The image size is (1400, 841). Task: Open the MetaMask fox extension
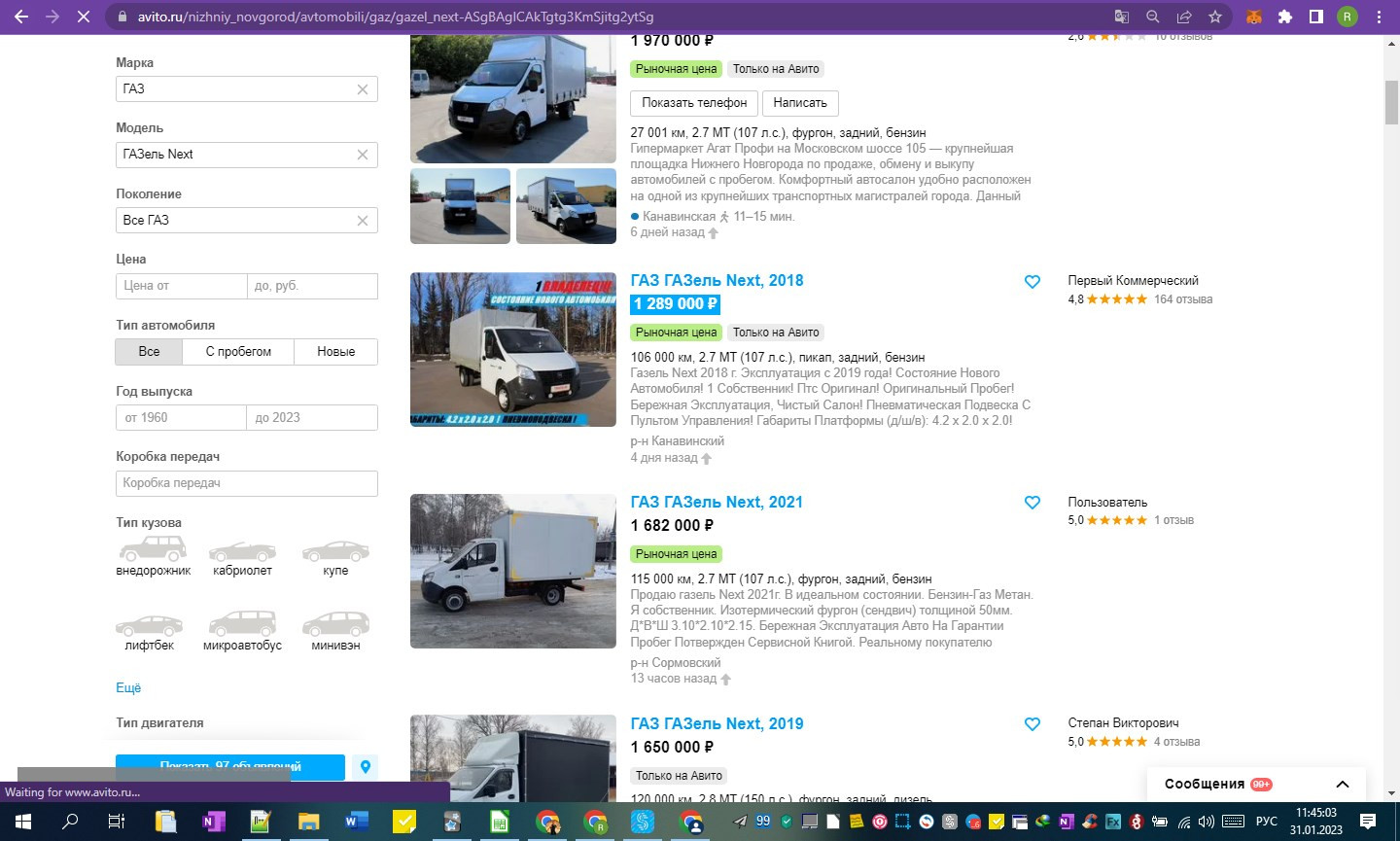(1254, 17)
